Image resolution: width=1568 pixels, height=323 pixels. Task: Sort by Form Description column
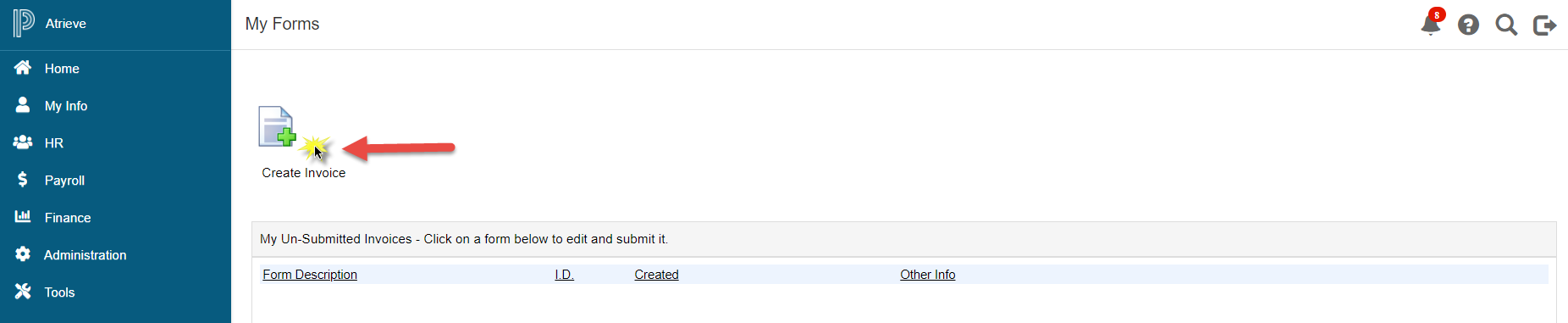(x=310, y=275)
